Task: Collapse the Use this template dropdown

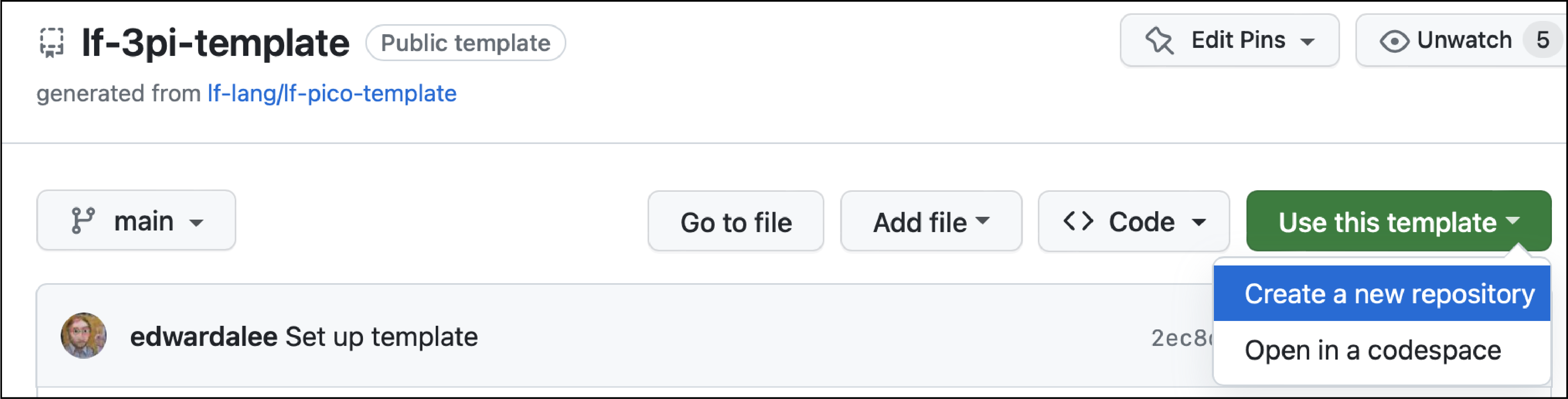Action: pyautogui.click(x=1398, y=221)
